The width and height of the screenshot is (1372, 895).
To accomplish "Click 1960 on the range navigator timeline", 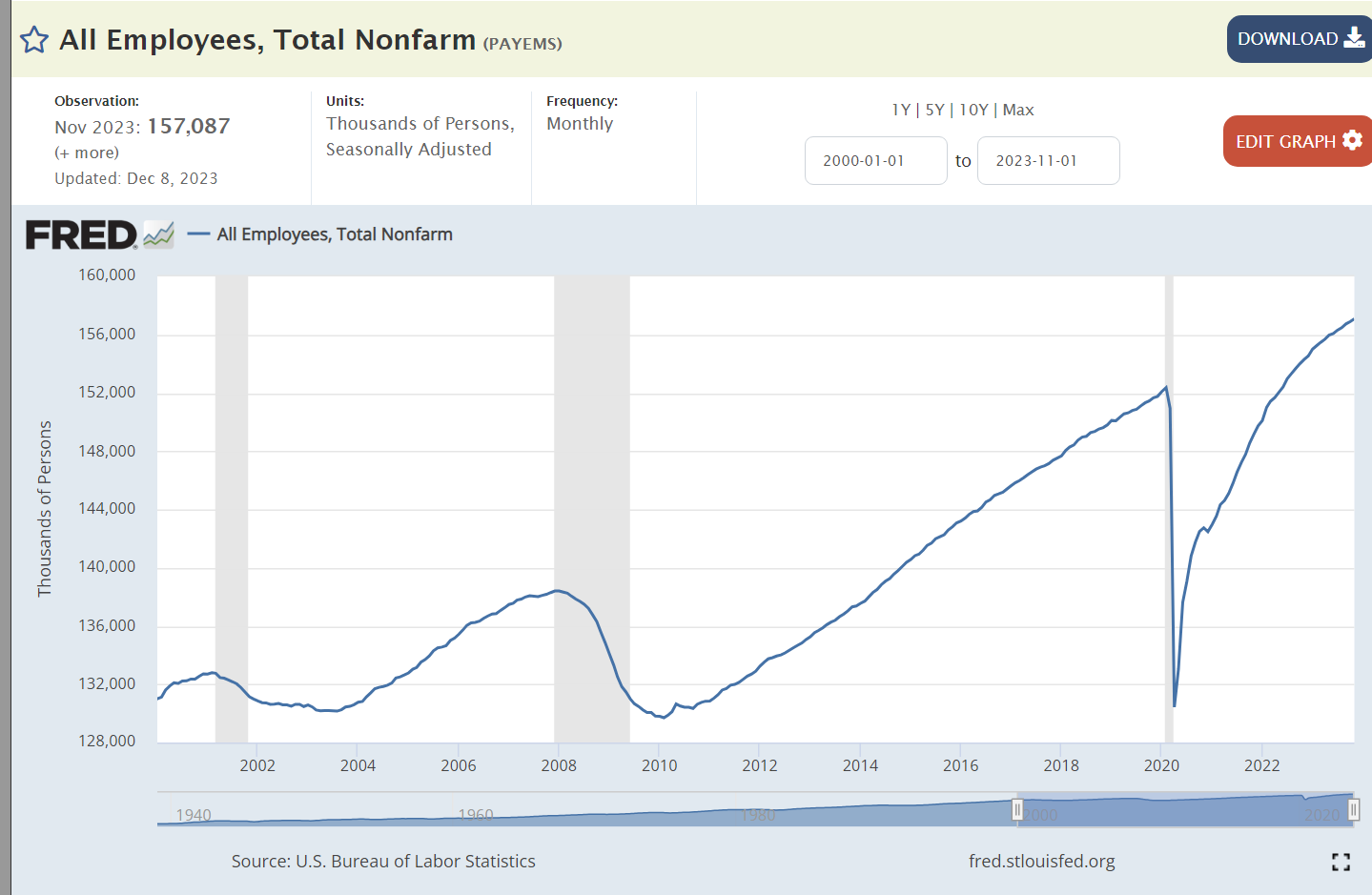I will (x=476, y=815).
